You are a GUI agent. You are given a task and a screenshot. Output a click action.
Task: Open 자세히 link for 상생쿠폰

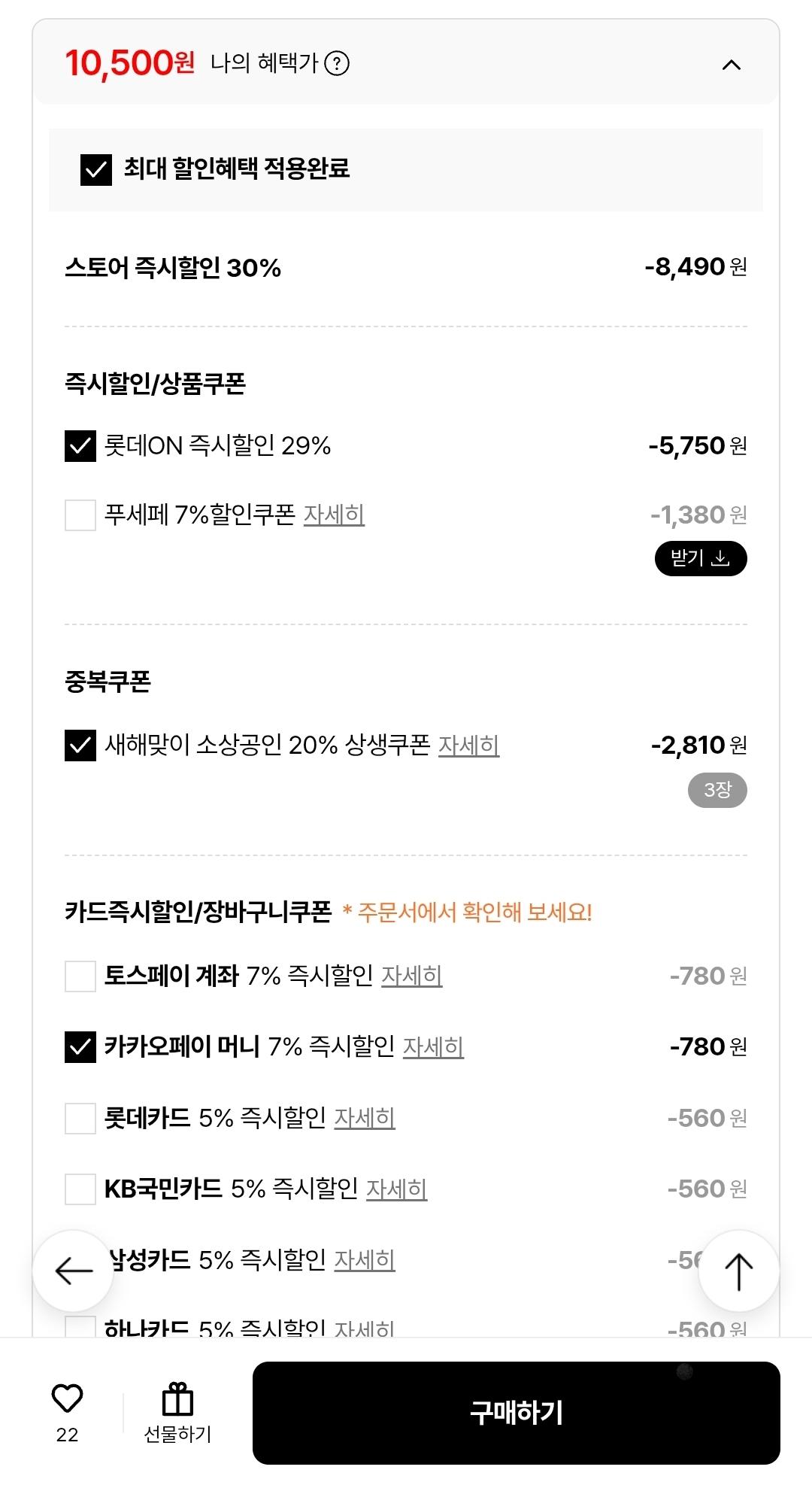pos(468,746)
